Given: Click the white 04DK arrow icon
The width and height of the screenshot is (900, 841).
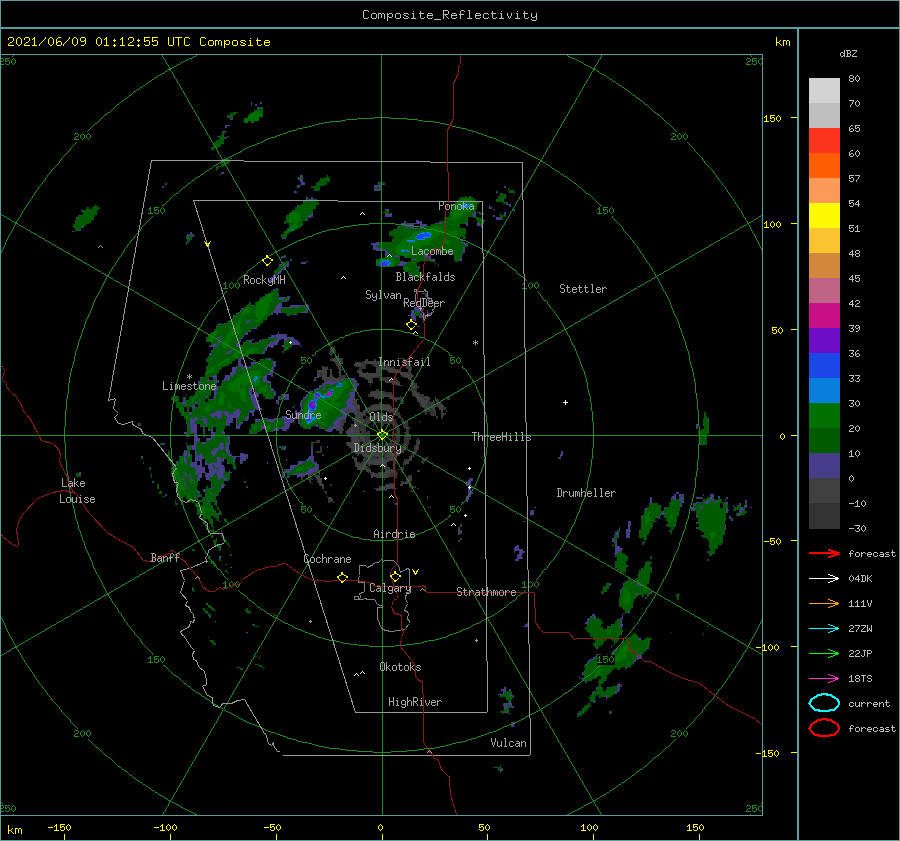Looking at the screenshot, I should pos(824,579).
